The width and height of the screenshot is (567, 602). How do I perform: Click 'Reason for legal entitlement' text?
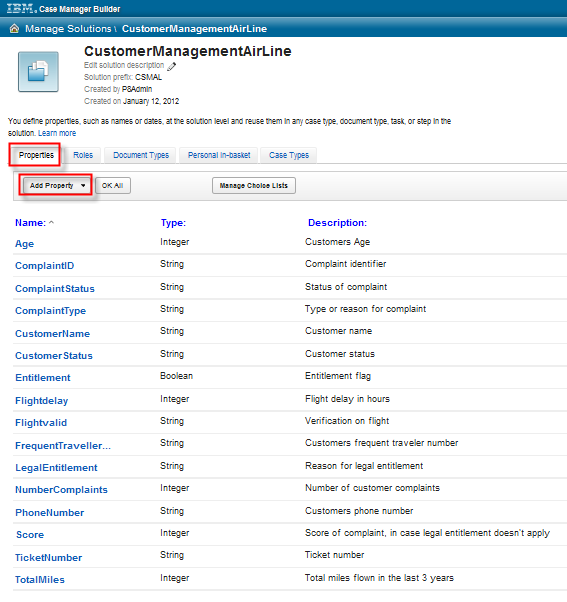tap(364, 466)
